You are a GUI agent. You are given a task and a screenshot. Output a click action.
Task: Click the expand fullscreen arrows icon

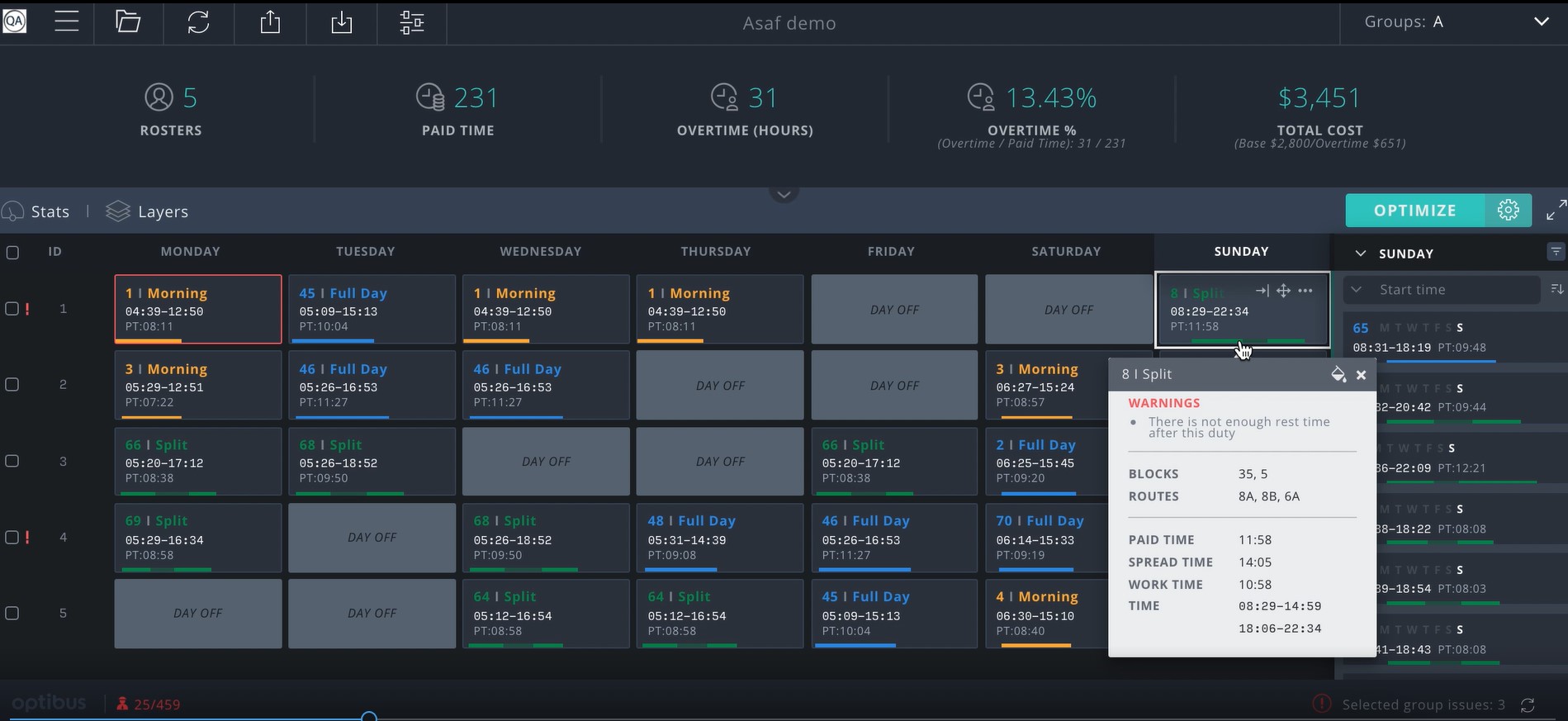pyautogui.click(x=1556, y=210)
